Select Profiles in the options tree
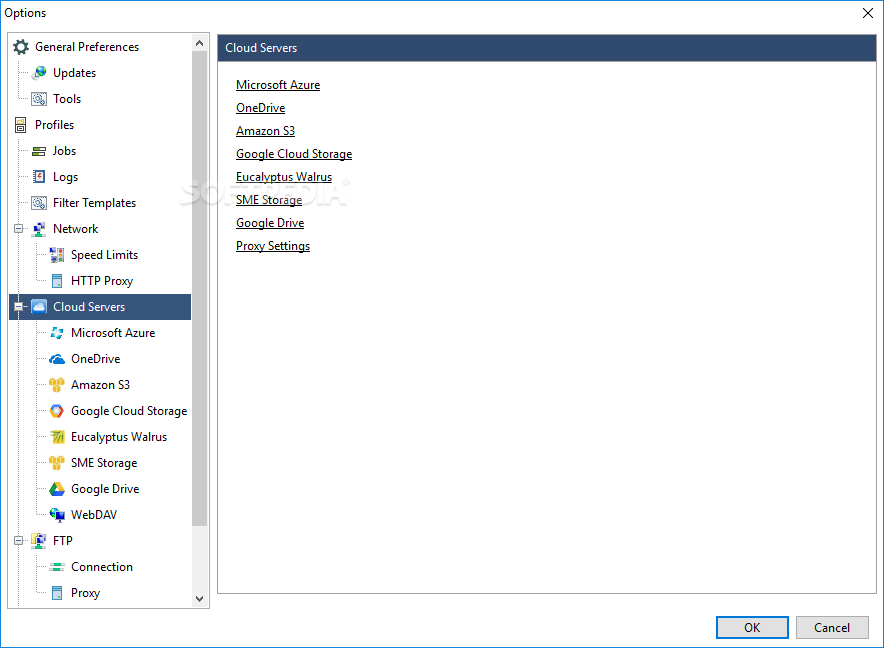 54,125
